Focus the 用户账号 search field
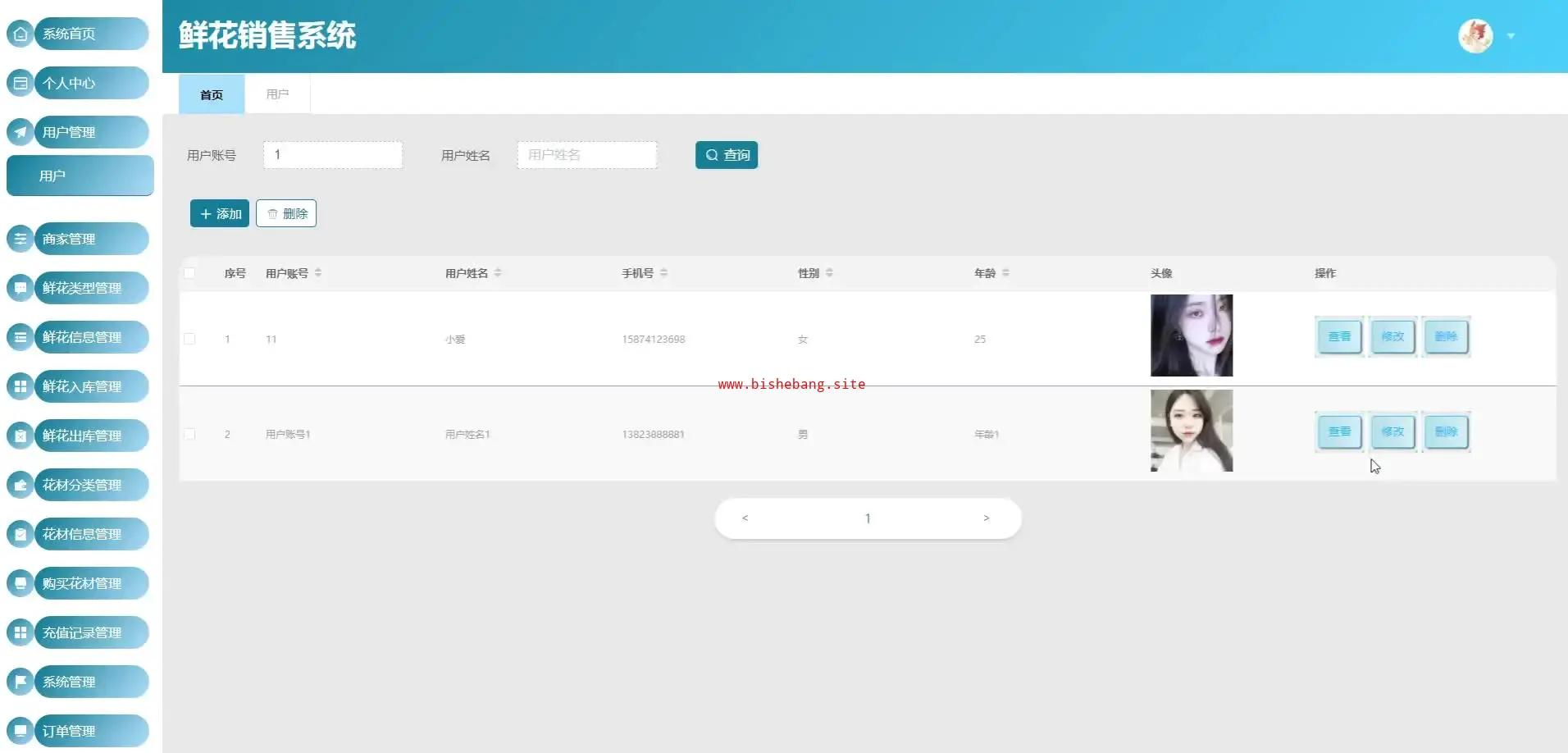1568x753 pixels. point(333,155)
